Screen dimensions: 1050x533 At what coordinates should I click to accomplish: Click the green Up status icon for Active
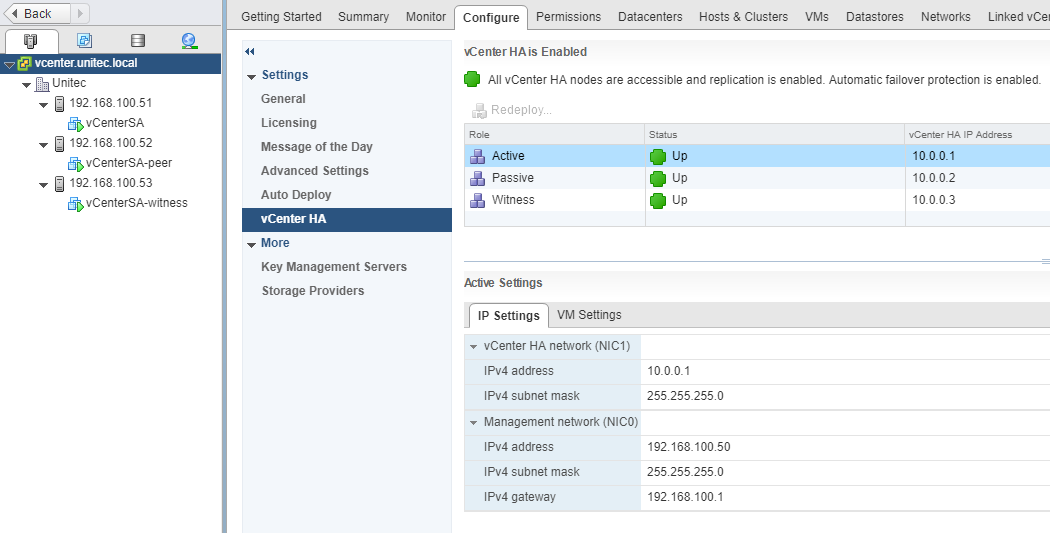[x=658, y=157]
